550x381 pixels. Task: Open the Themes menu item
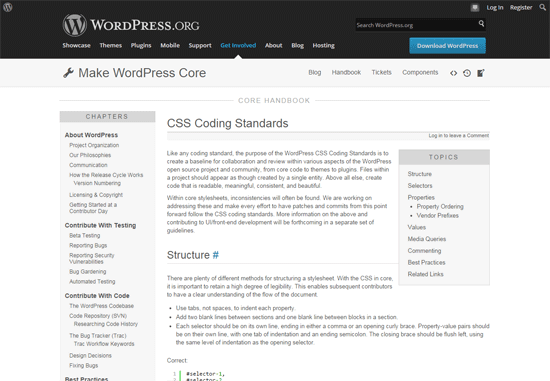coord(110,45)
